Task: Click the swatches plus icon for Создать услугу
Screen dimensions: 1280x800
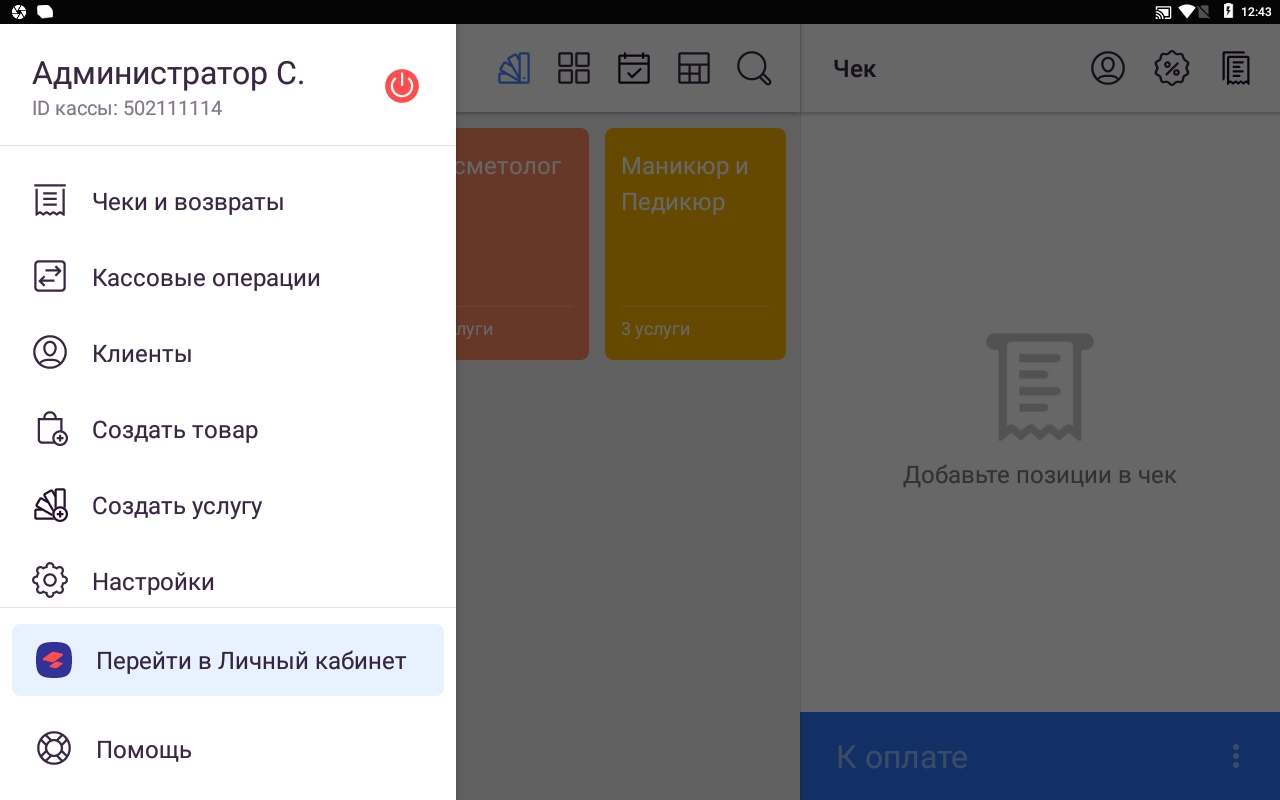Action: coord(50,505)
